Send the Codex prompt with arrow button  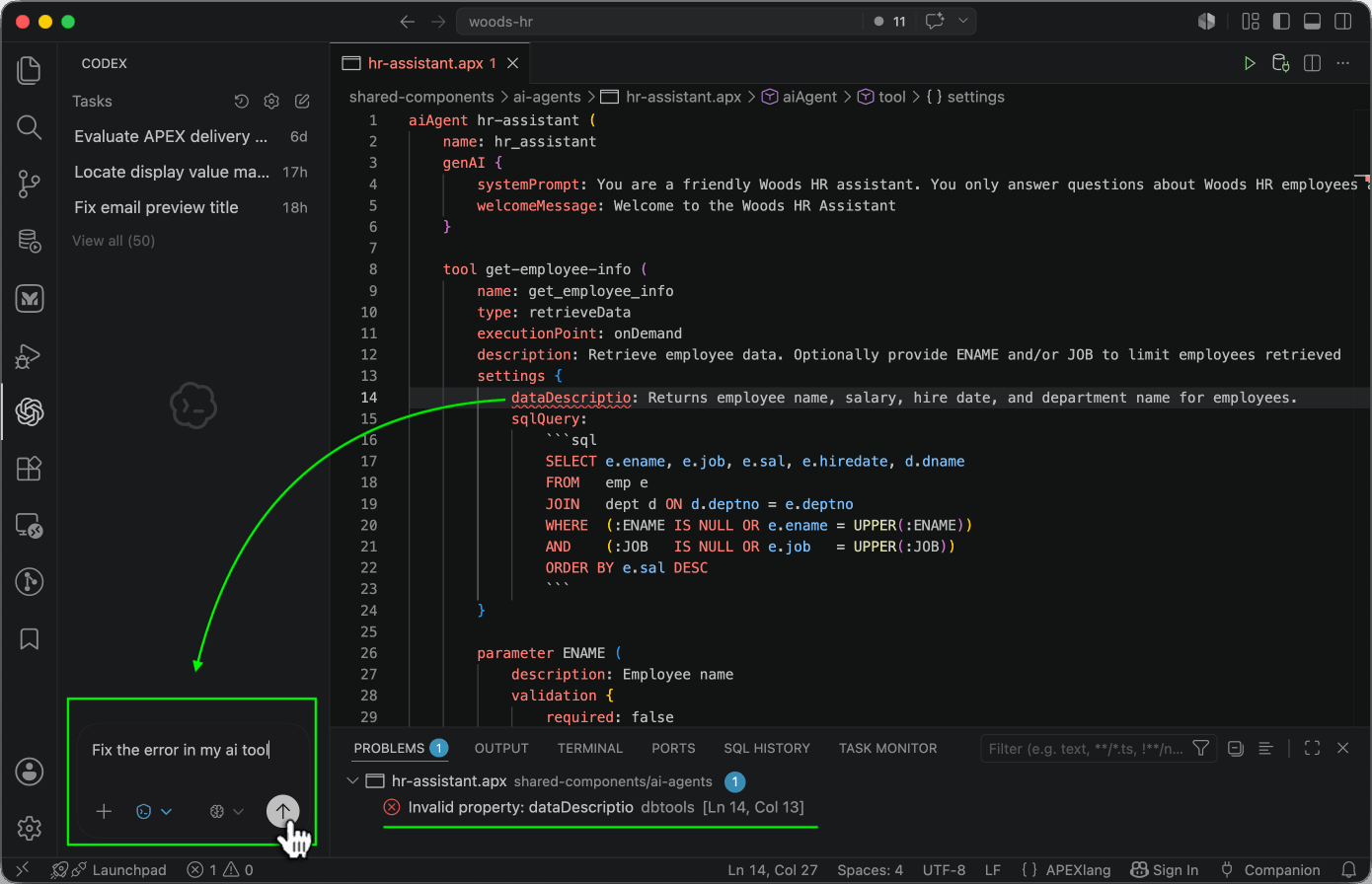point(283,811)
